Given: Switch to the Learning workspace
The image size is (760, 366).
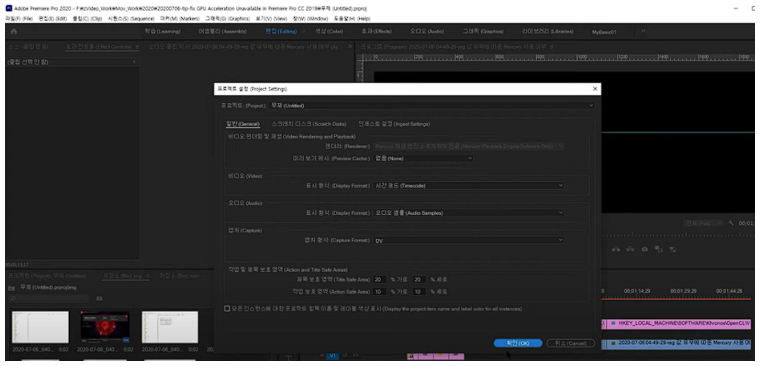Looking at the screenshot, I should point(162,32).
